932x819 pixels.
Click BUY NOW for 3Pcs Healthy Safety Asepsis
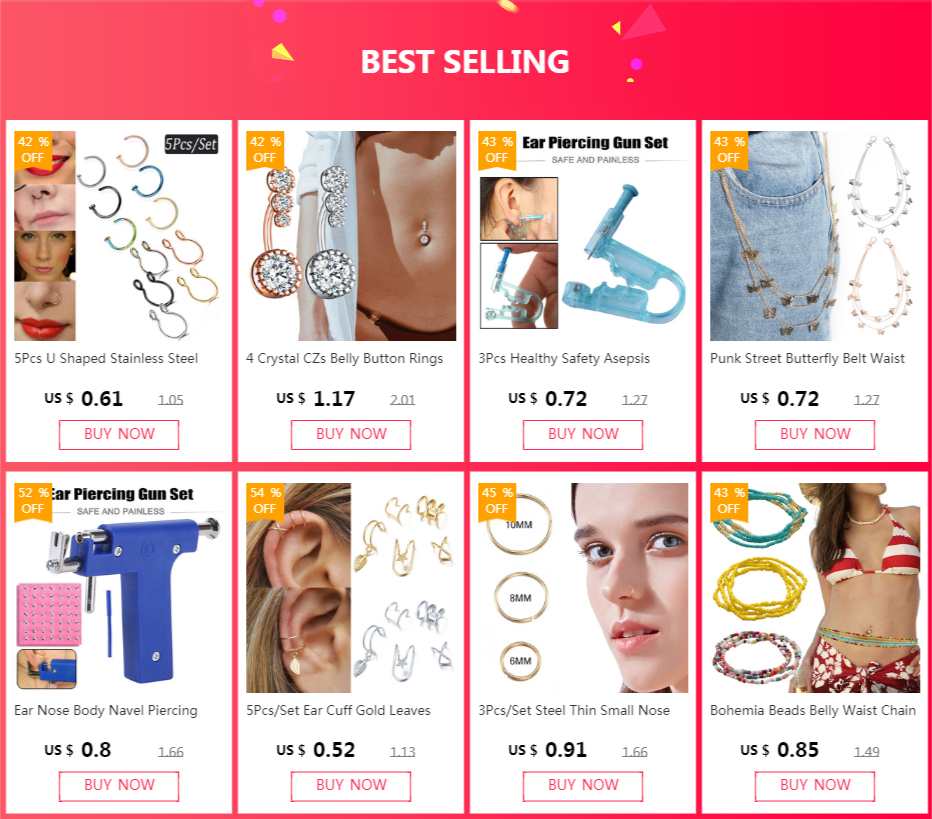[583, 434]
